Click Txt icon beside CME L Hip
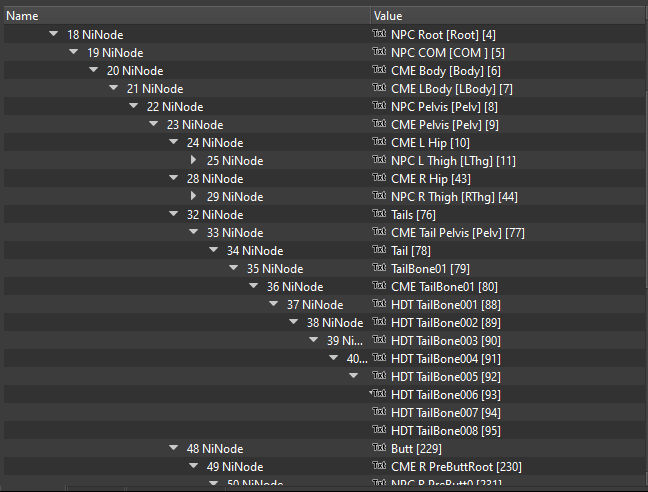The width and height of the screenshot is (648, 492). [x=379, y=142]
